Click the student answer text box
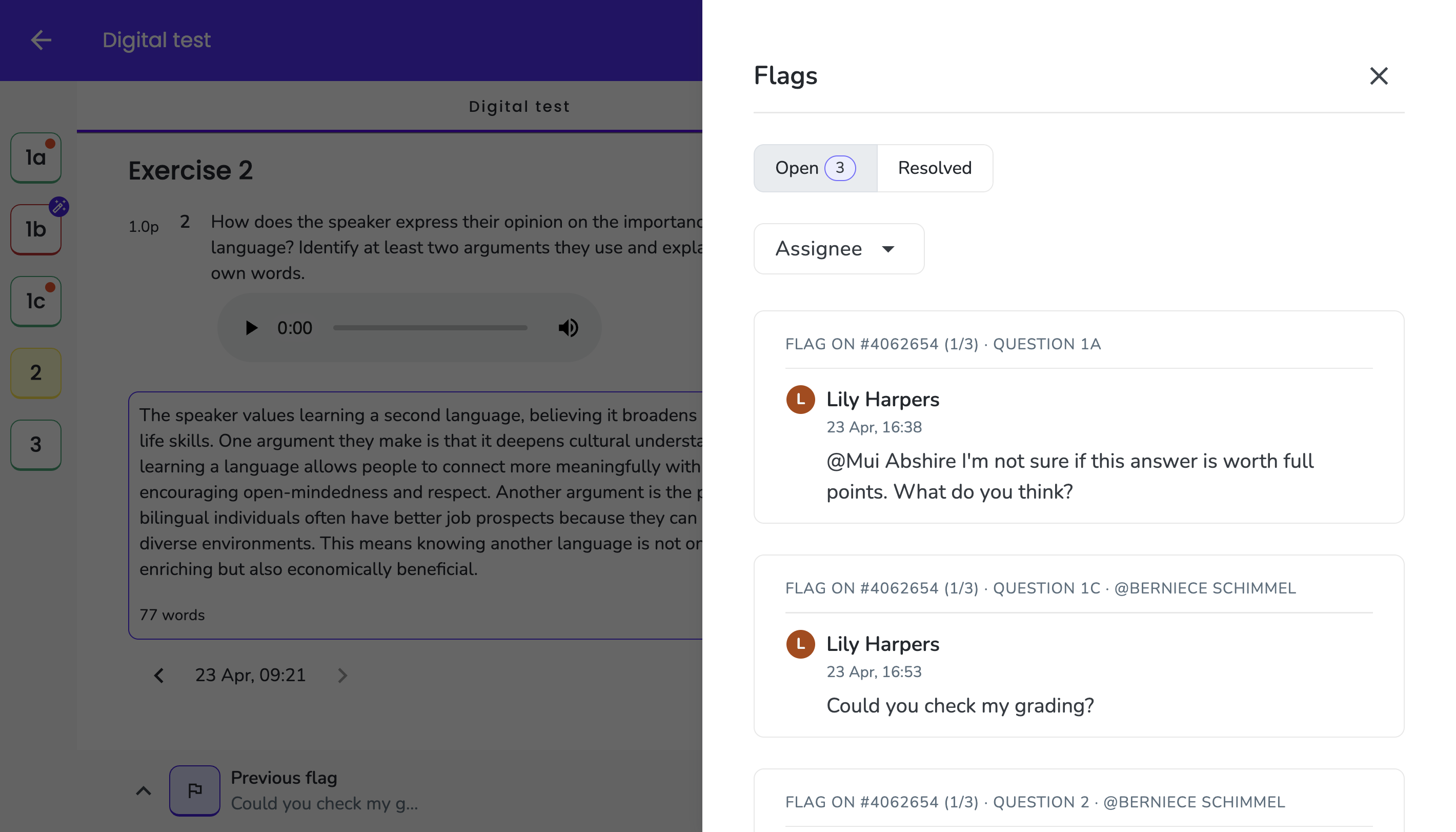 pyautogui.click(x=415, y=515)
